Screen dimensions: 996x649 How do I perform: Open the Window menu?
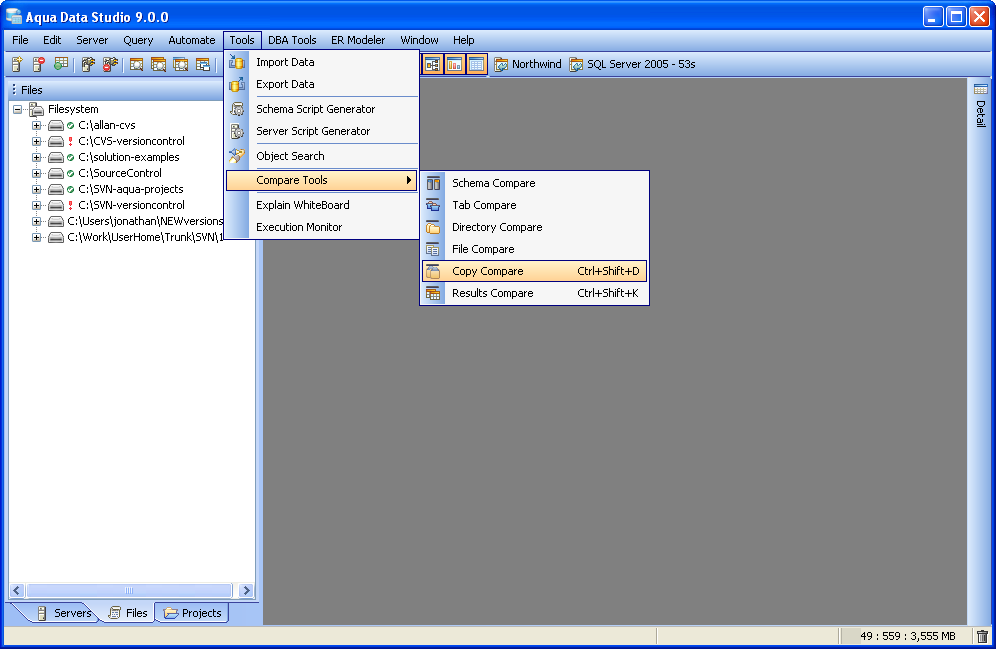419,40
